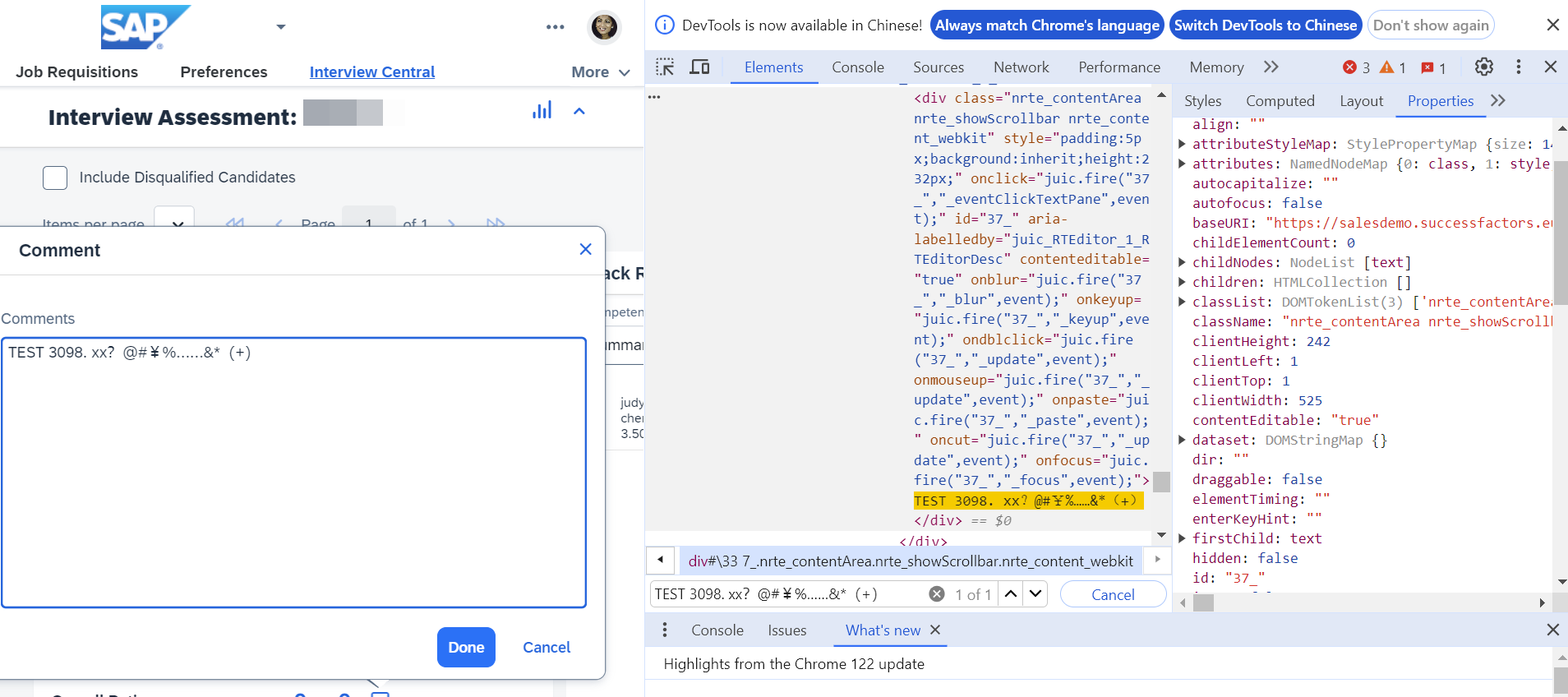Viewport: 1568px width, 697px height.
Task: Open the Sources panel tab
Action: click(938, 67)
